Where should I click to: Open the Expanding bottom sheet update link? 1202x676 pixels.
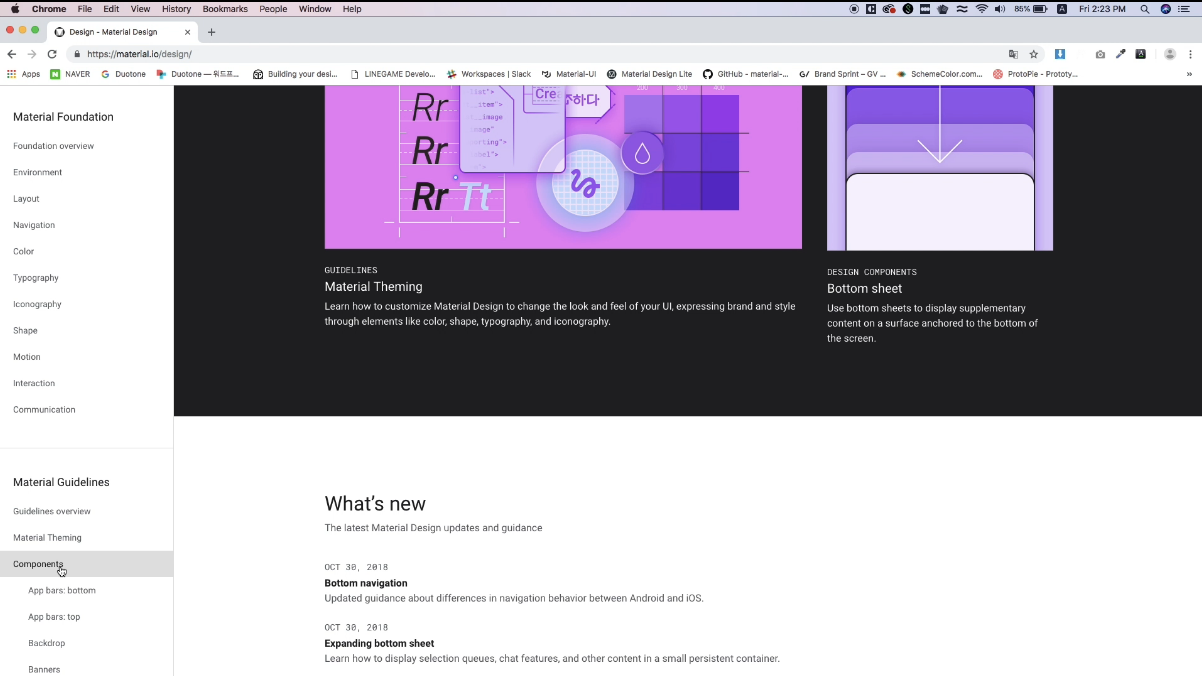tap(379, 643)
